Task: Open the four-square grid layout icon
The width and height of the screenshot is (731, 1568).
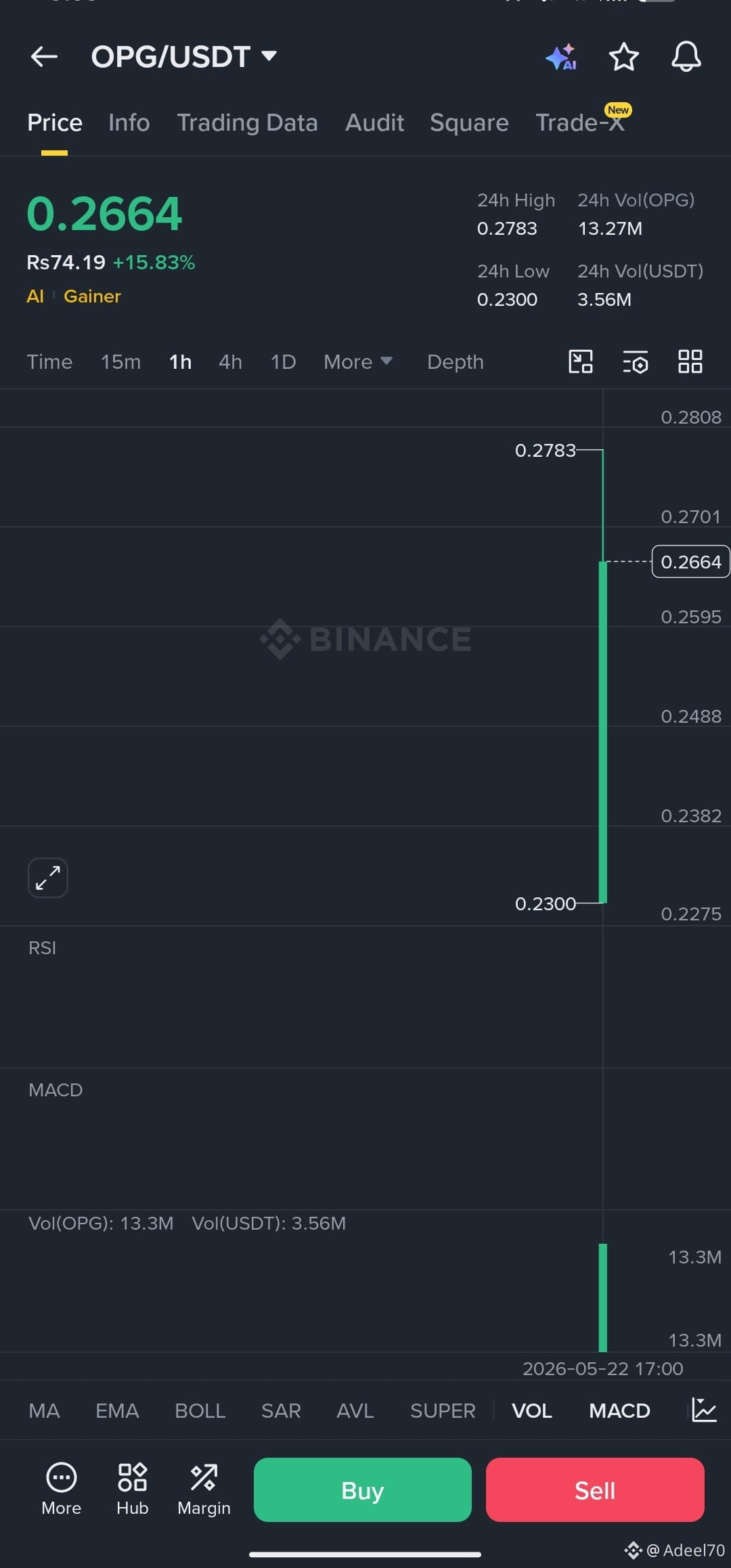Action: coord(690,361)
